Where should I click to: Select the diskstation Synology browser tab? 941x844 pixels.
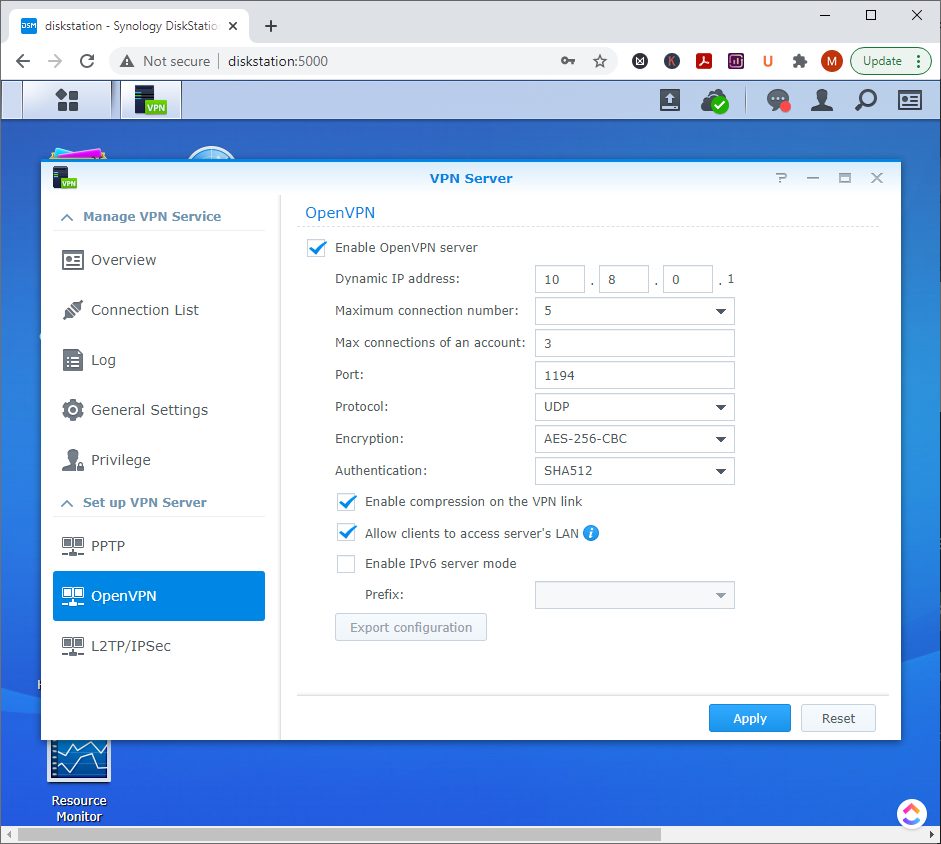(x=130, y=26)
